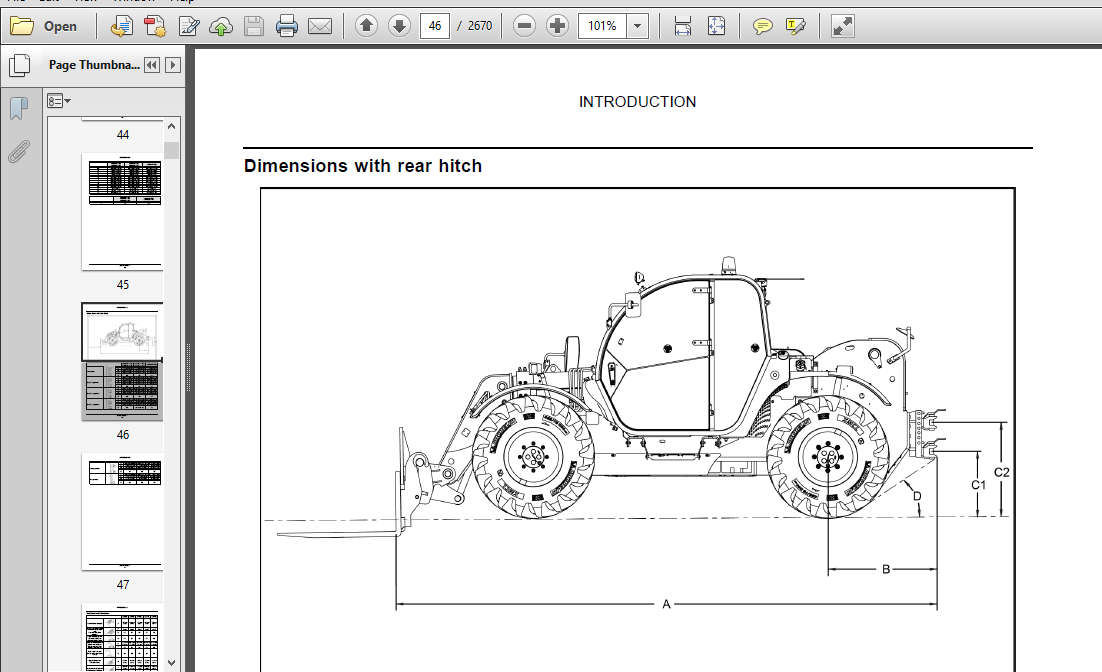Viewport: 1102px width, 672px height.
Task: Open the thumbnail options menu dropdown
Action: pyautogui.click(x=59, y=101)
